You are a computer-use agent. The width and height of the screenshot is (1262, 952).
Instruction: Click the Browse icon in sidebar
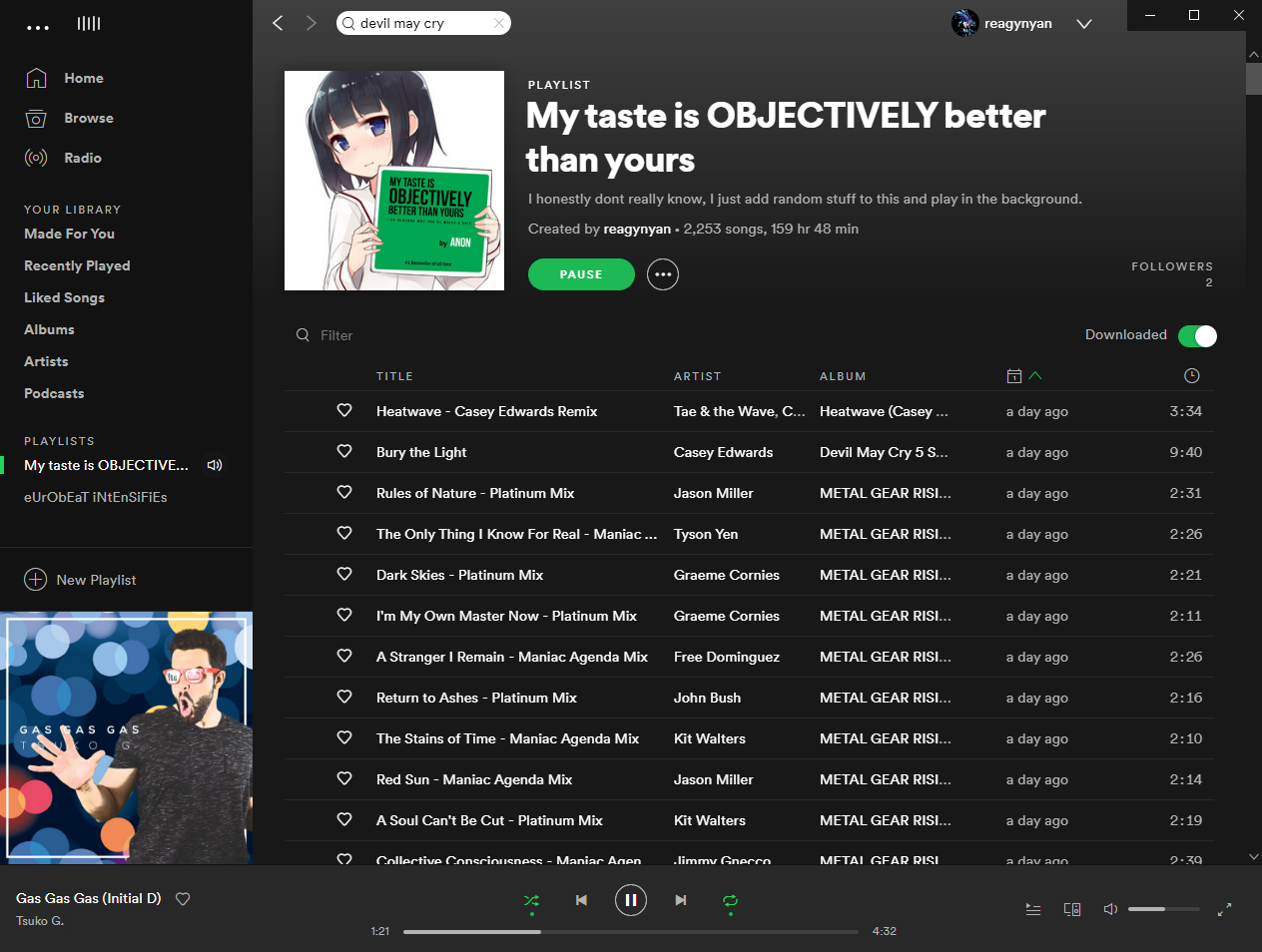(x=36, y=118)
